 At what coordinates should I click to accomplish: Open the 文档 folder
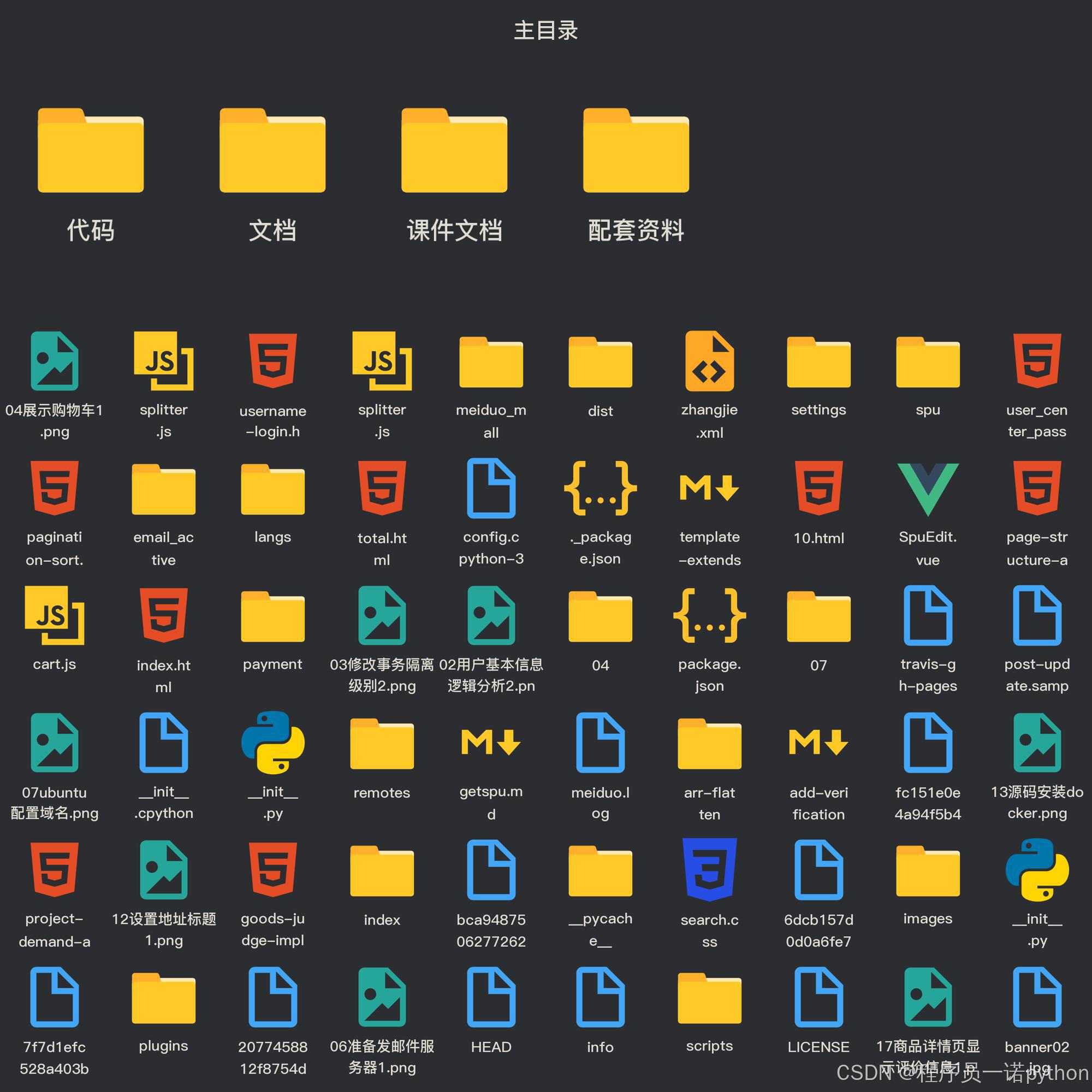(272, 151)
